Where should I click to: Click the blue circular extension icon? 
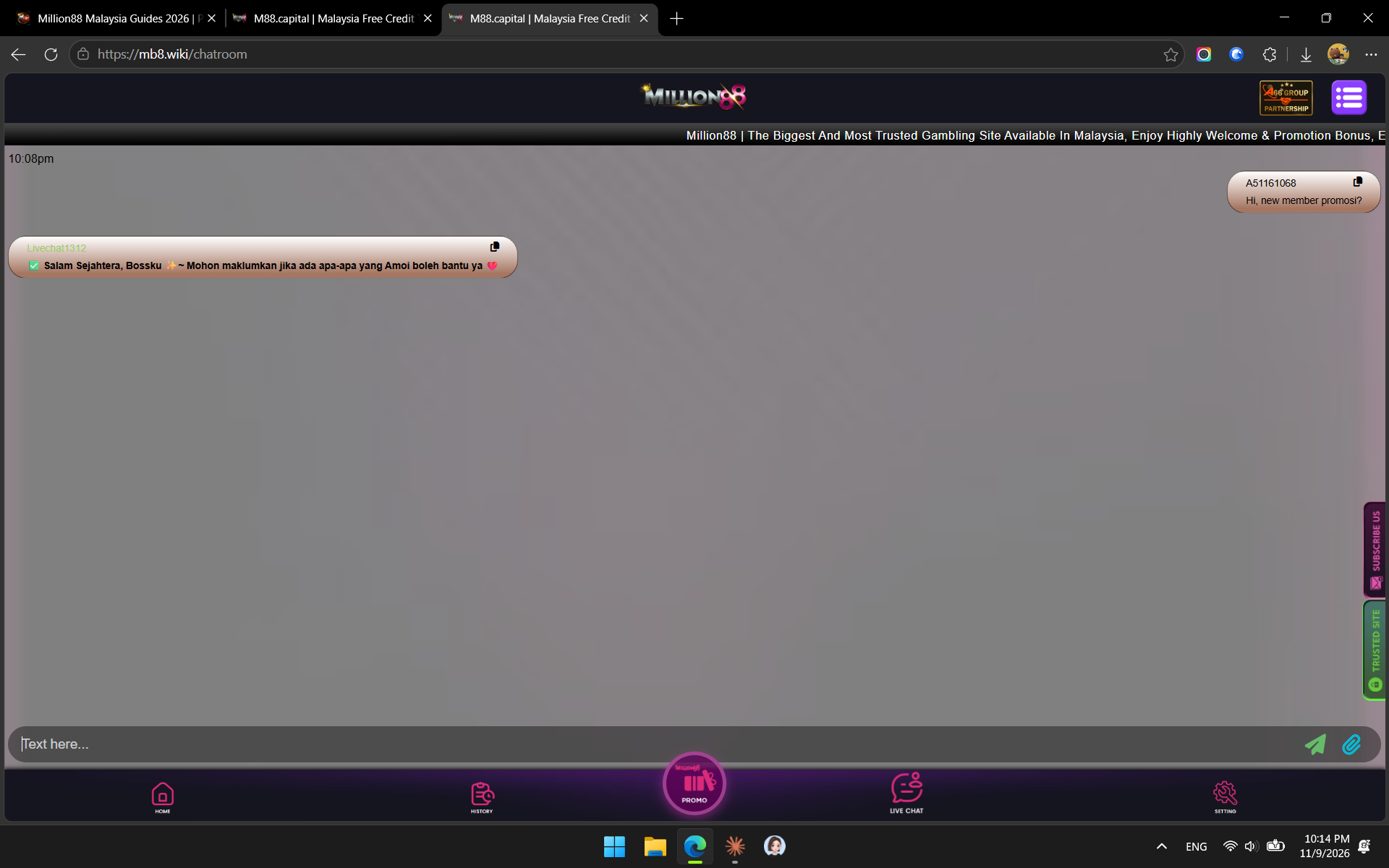click(1236, 54)
